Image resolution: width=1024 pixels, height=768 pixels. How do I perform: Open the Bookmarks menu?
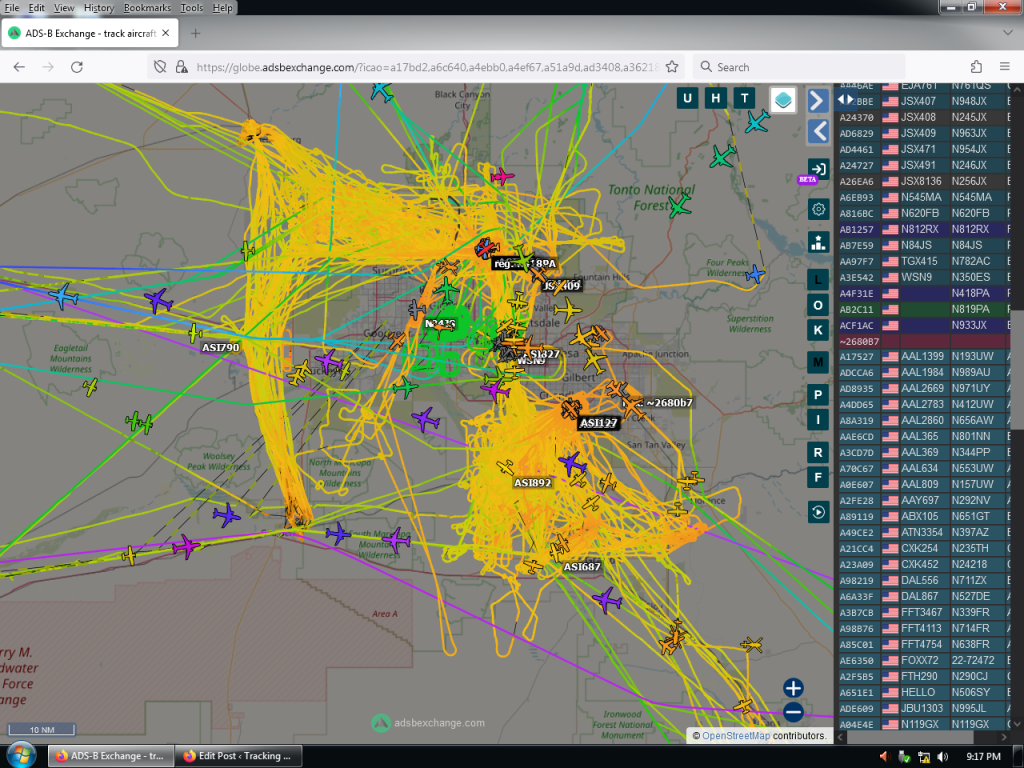(147, 8)
